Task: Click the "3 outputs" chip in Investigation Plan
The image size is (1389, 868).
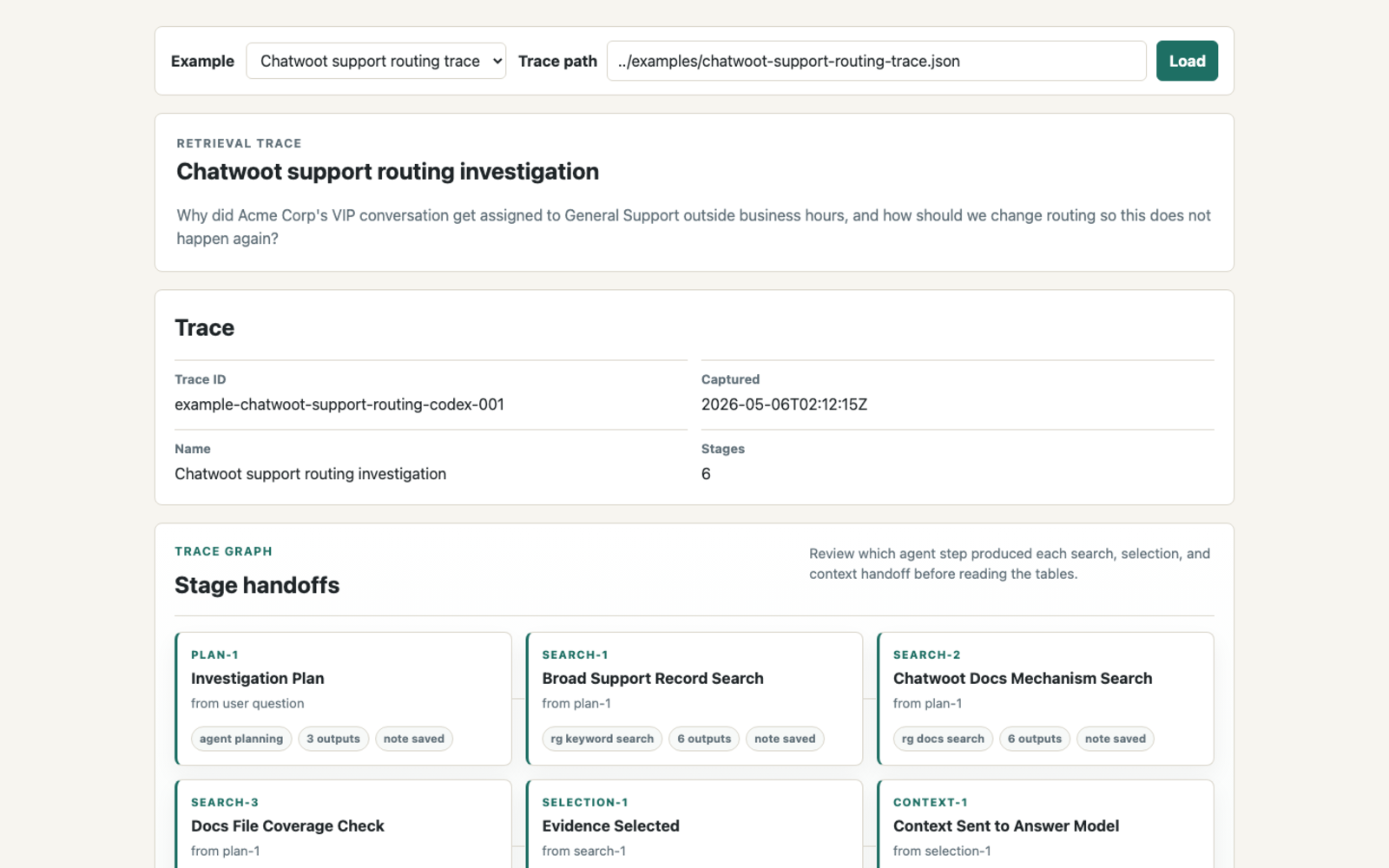Action: point(333,739)
